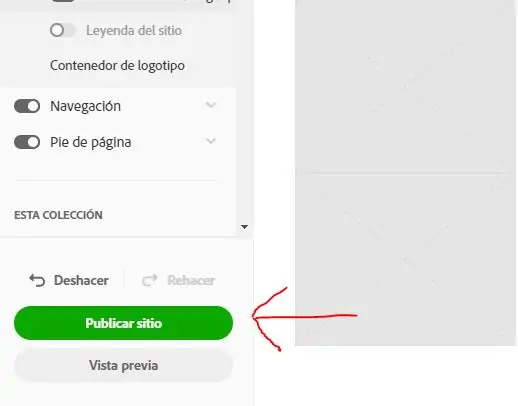This screenshot has width=518, height=406.
Task: Click the Deshacer undo arrow icon
Action: 37,280
